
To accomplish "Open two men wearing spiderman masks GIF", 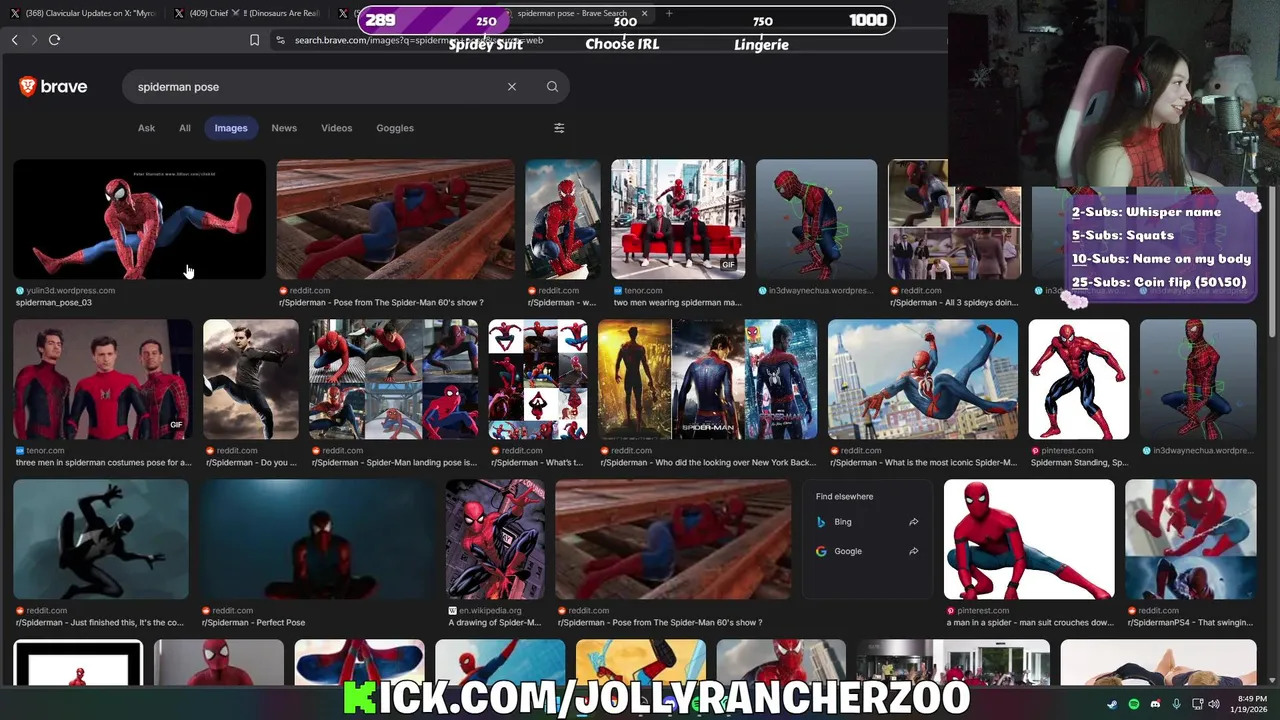I will click(678, 219).
